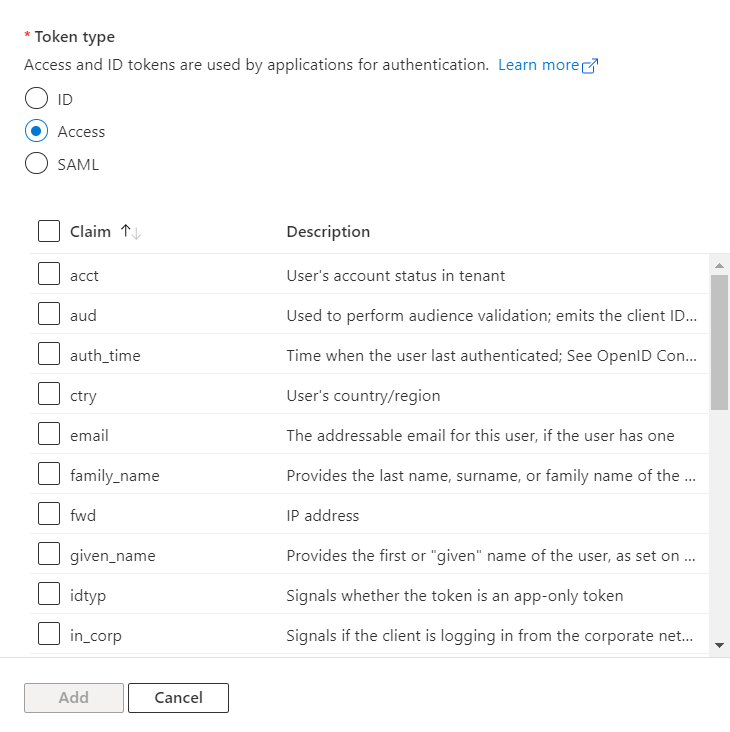The image size is (730, 732).
Task: Open the Learn more link
Action: (x=539, y=65)
